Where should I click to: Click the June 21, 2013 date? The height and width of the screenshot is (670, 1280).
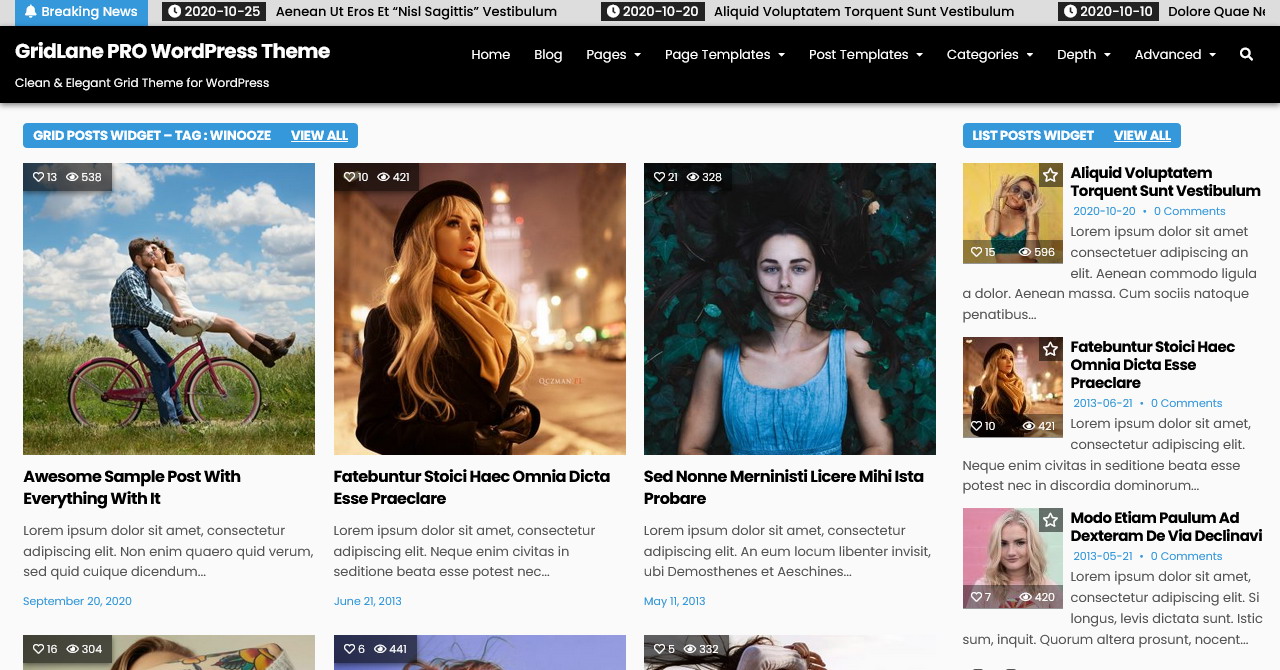[x=367, y=601]
